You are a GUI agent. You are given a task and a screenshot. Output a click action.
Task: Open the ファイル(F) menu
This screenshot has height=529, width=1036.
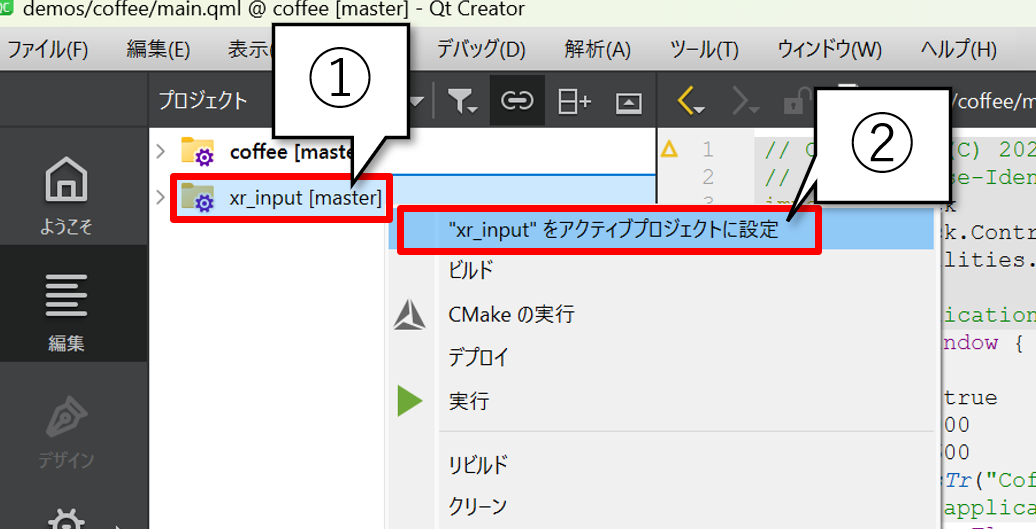pos(48,49)
